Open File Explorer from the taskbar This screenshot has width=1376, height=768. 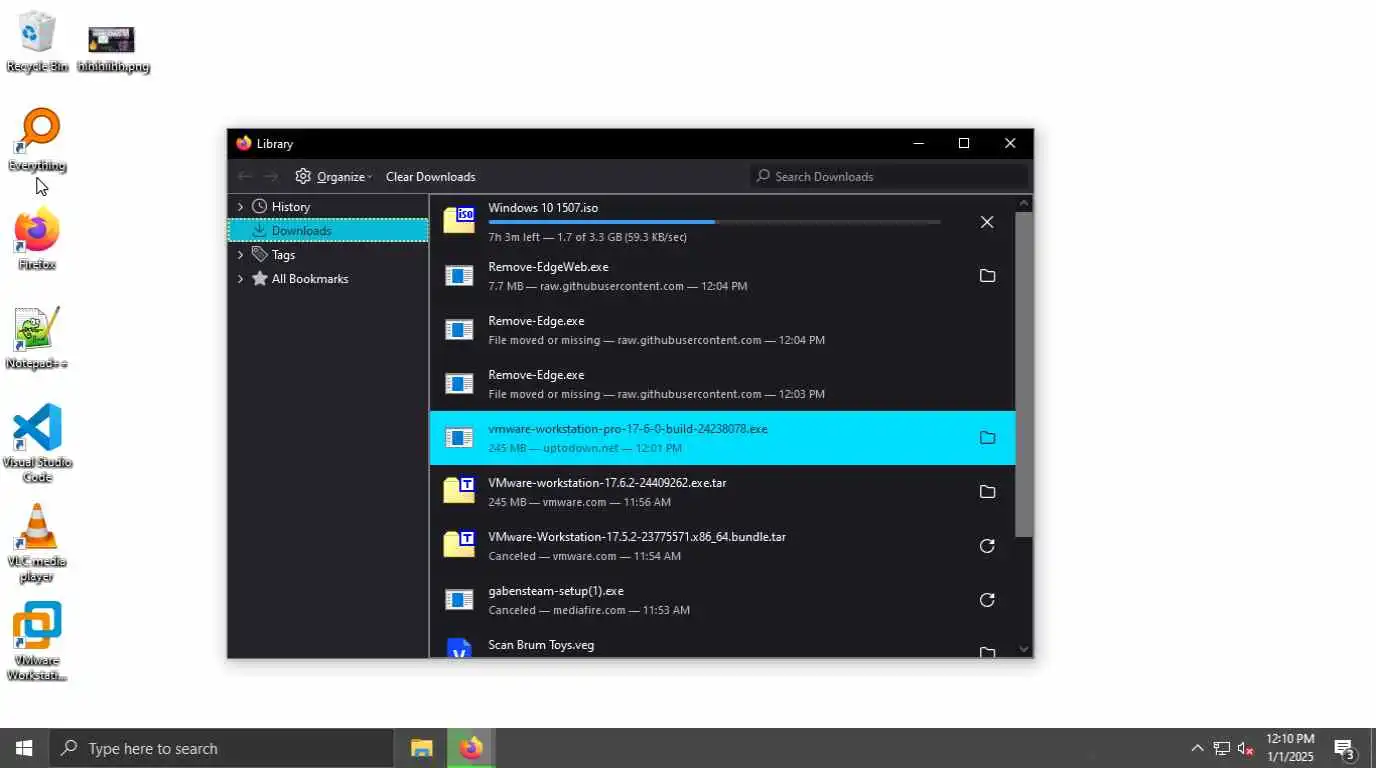tap(422, 748)
